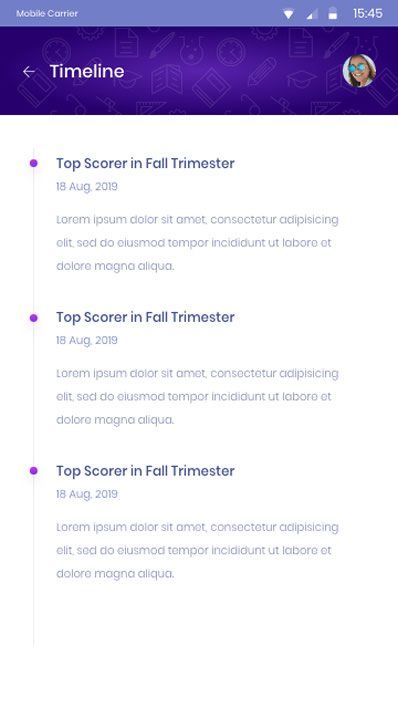This screenshot has width=398, height=708.
Task: Tap the 15:45 clock in status bar
Action: point(368,14)
